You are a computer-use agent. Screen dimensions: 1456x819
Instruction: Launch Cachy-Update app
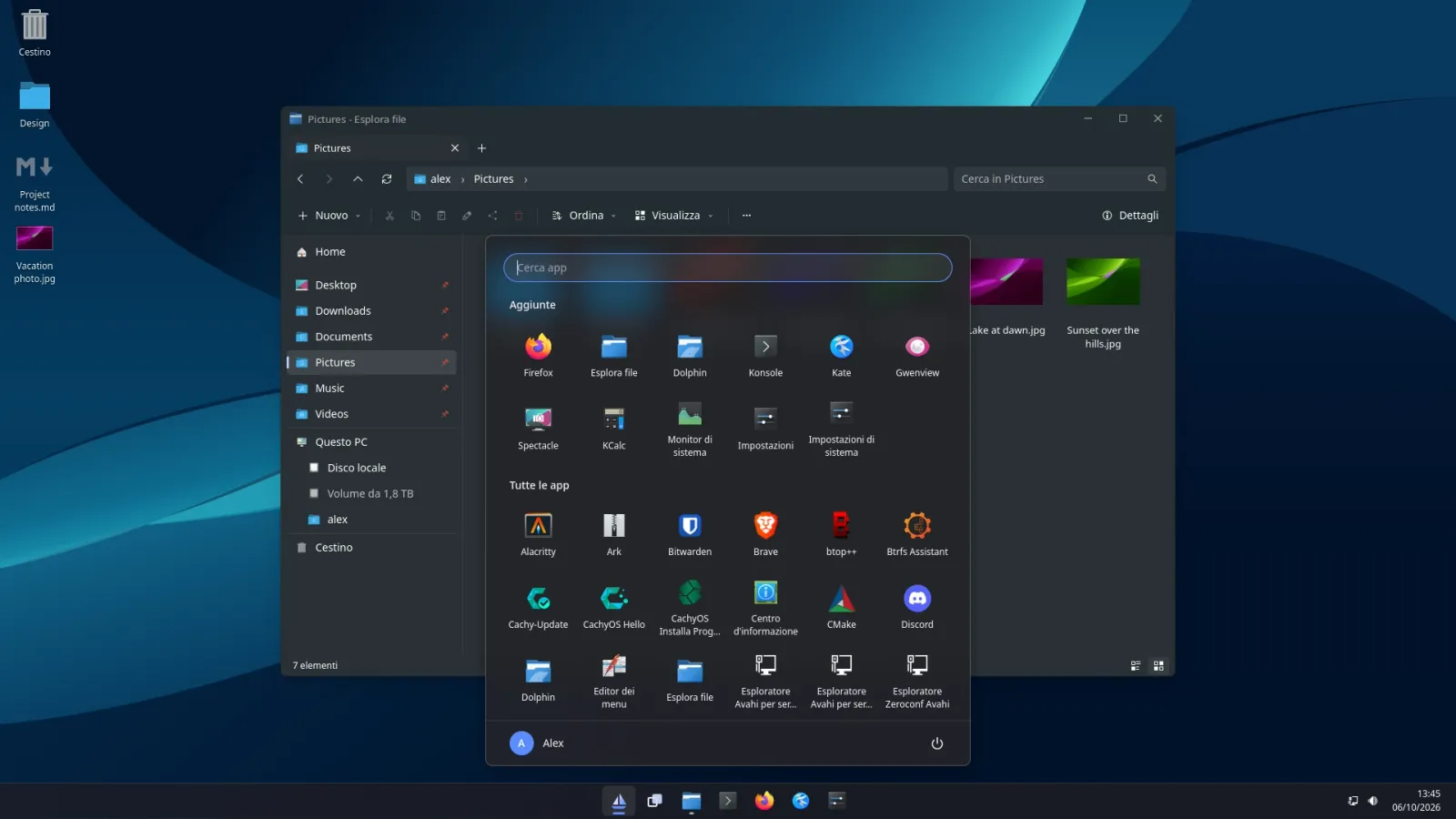[538, 607]
